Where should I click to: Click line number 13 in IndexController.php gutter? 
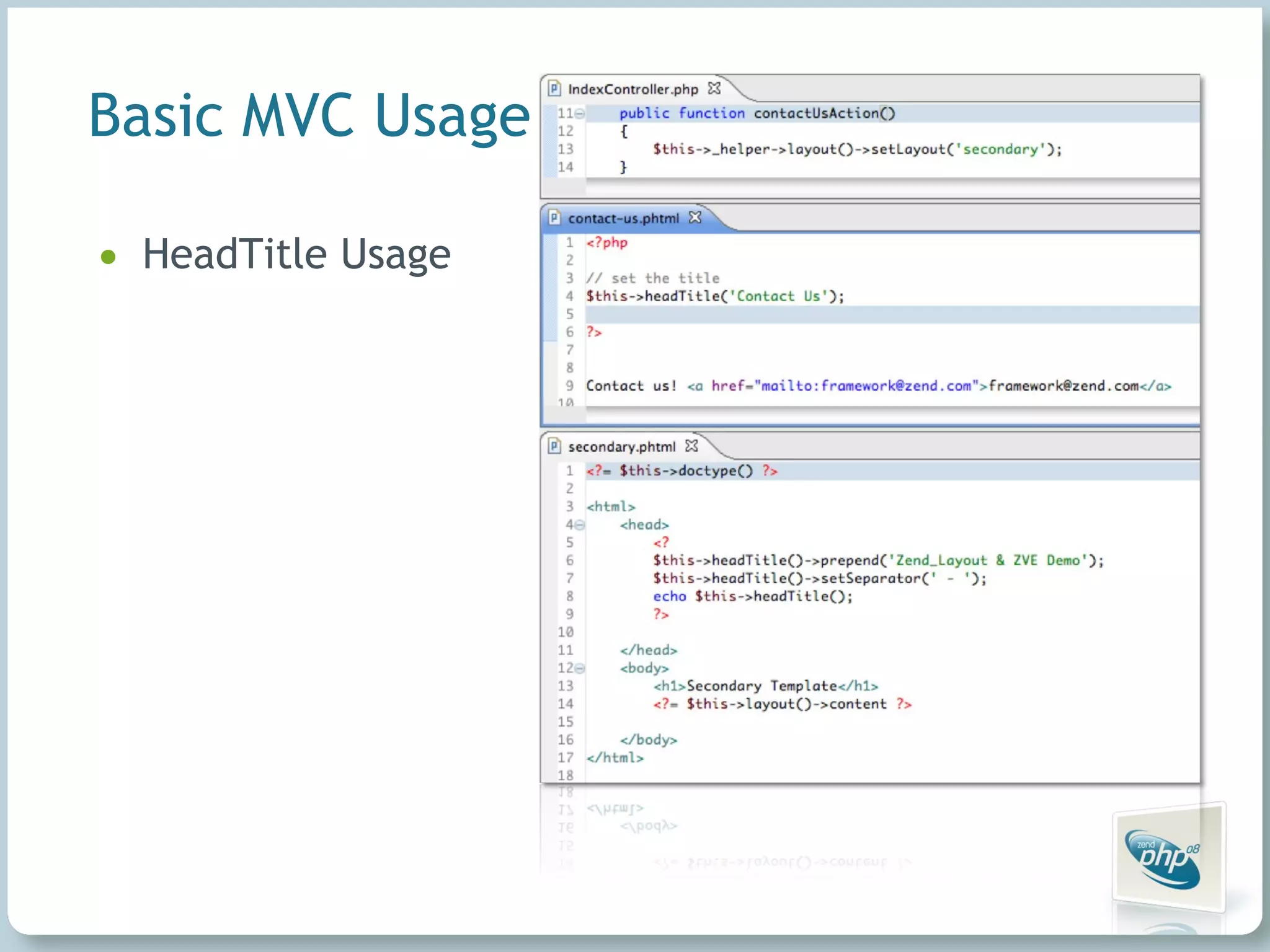pos(566,149)
